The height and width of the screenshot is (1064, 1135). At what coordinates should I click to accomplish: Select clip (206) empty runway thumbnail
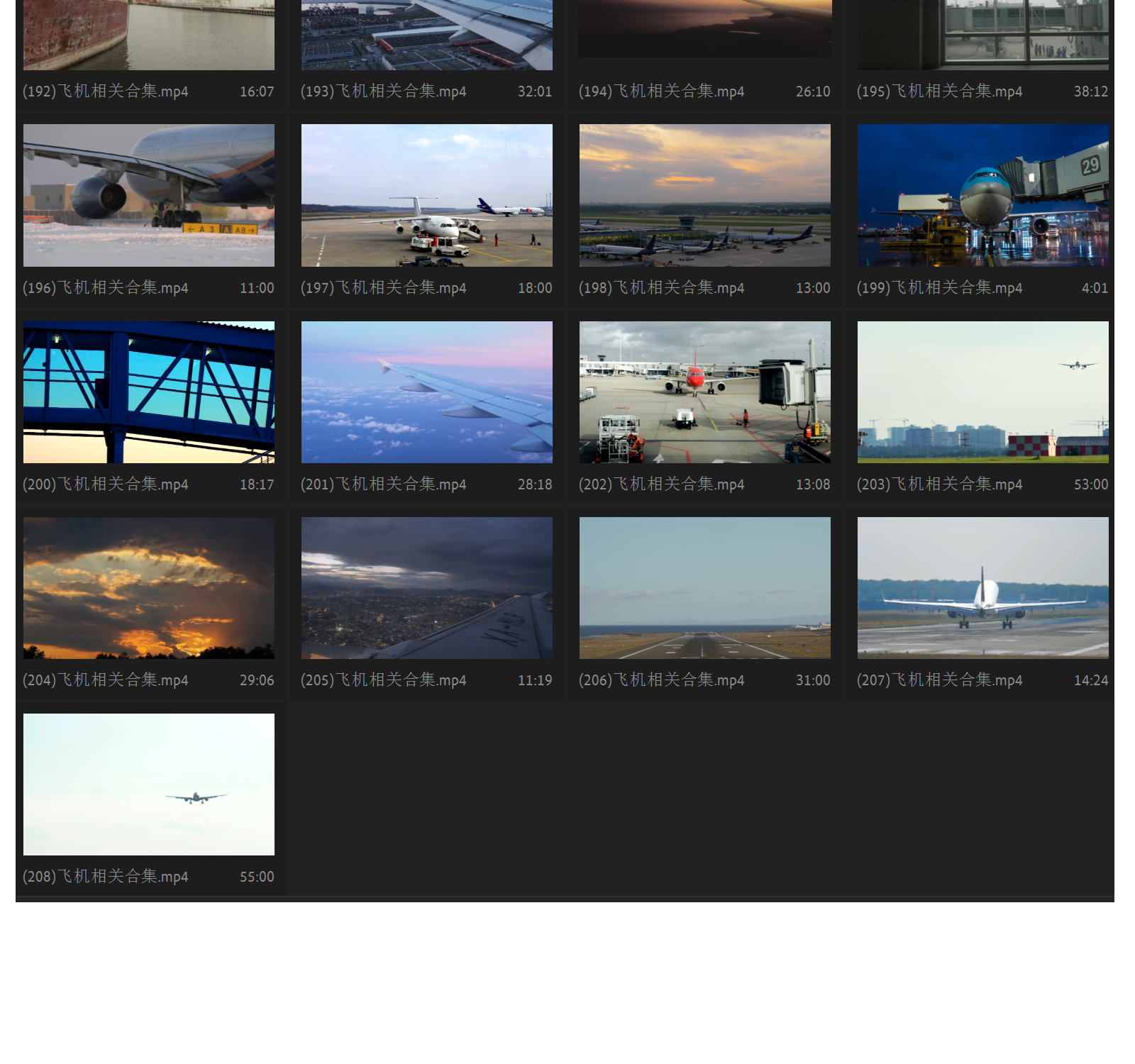tap(705, 588)
